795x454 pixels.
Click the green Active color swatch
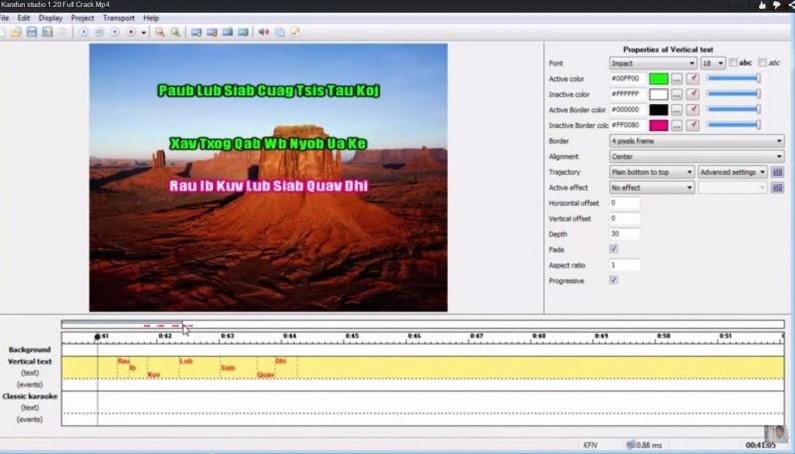pos(659,79)
